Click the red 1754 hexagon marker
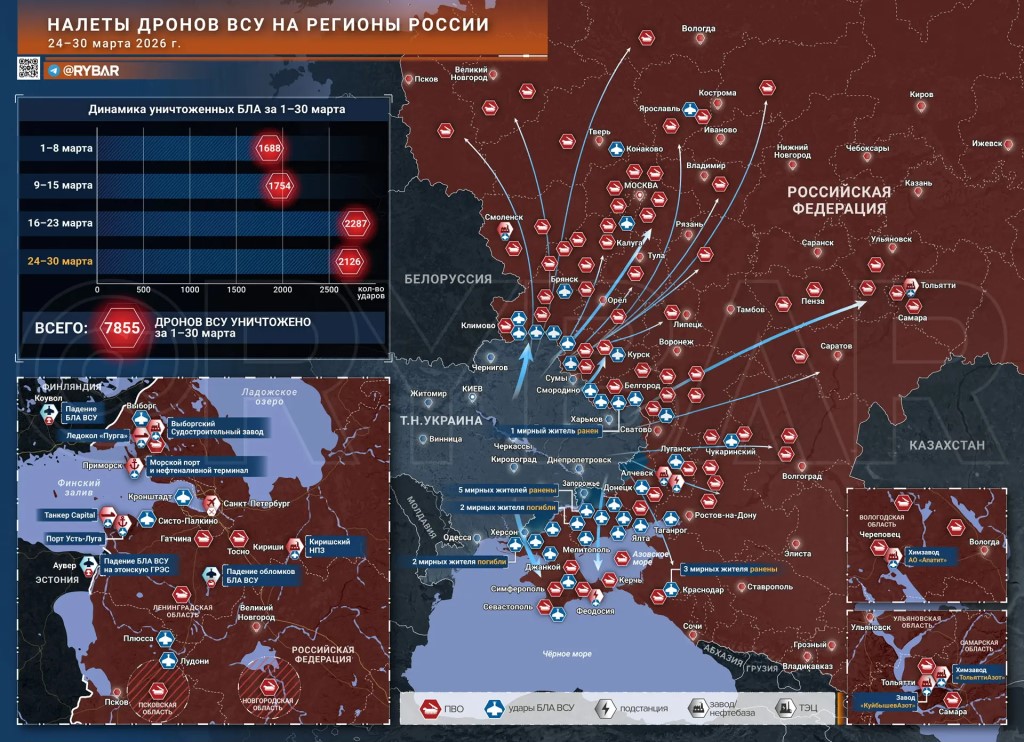Image resolution: width=1024 pixels, height=742 pixels. 280,186
